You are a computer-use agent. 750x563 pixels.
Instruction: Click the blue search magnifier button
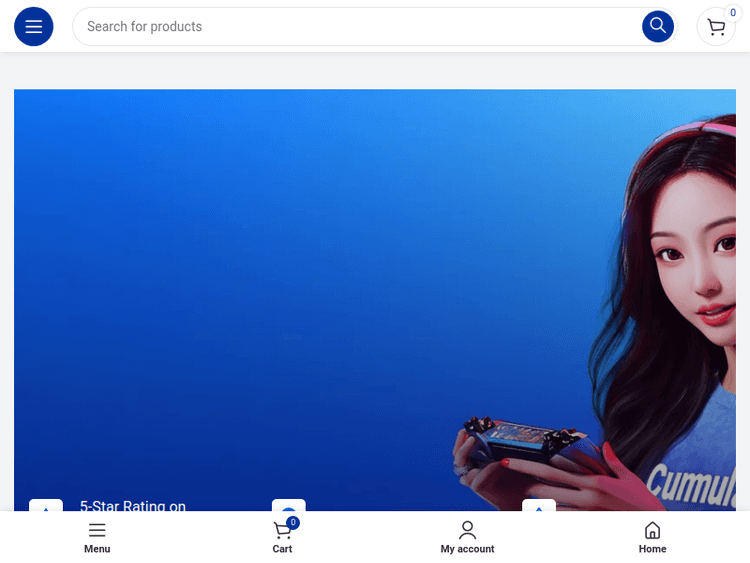click(x=657, y=26)
